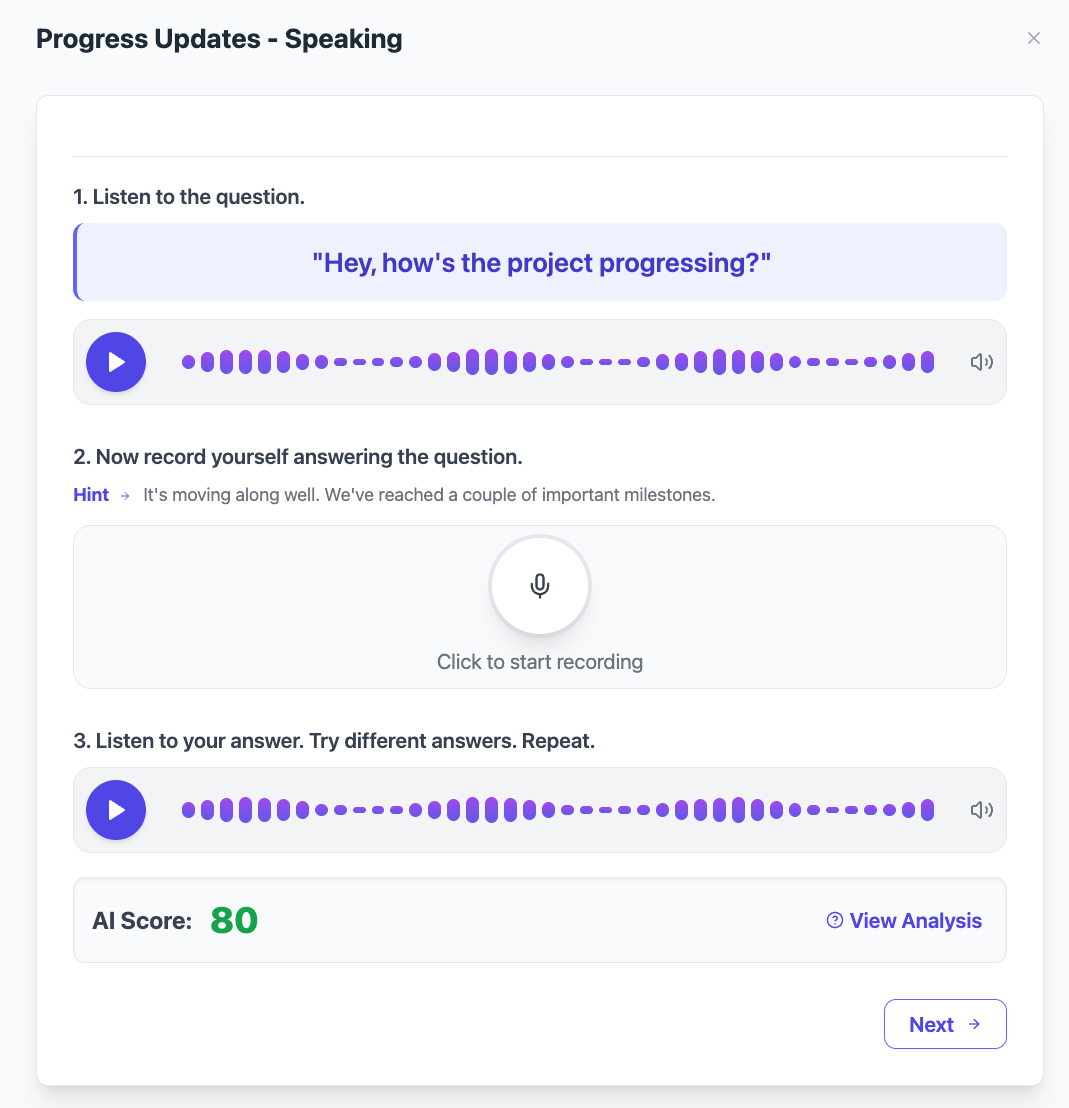Click the question-mark icon beside View Analysis
Screen dimensions: 1069x1108
point(835,921)
